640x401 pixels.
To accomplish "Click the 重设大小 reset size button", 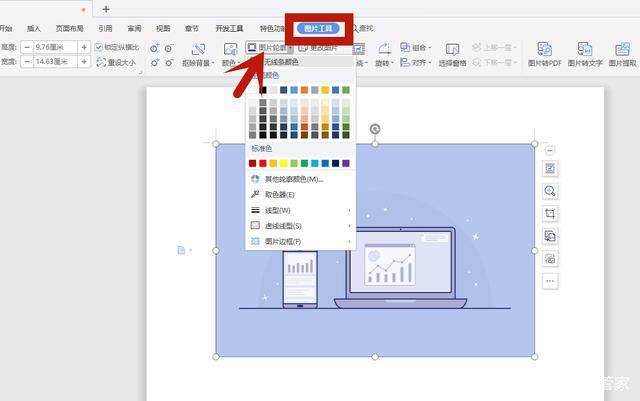I will point(116,62).
